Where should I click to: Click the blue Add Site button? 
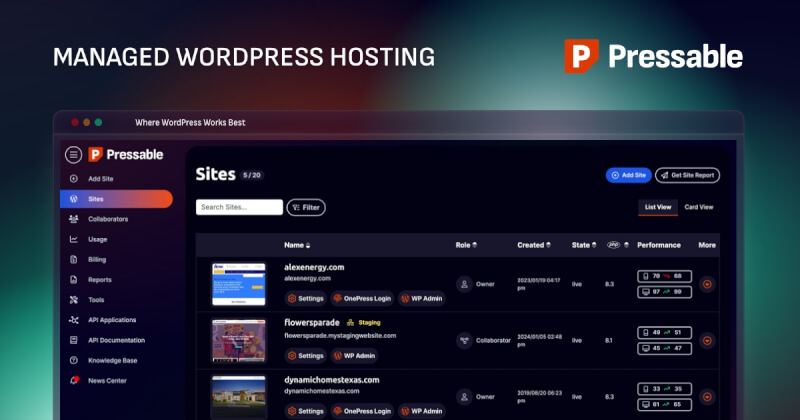coord(629,175)
